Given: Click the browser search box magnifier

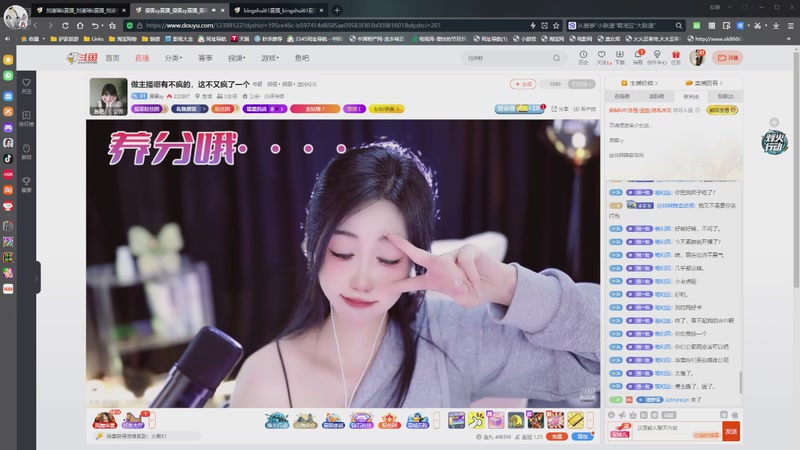Looking at the screenshot, I should click(679, 26).
